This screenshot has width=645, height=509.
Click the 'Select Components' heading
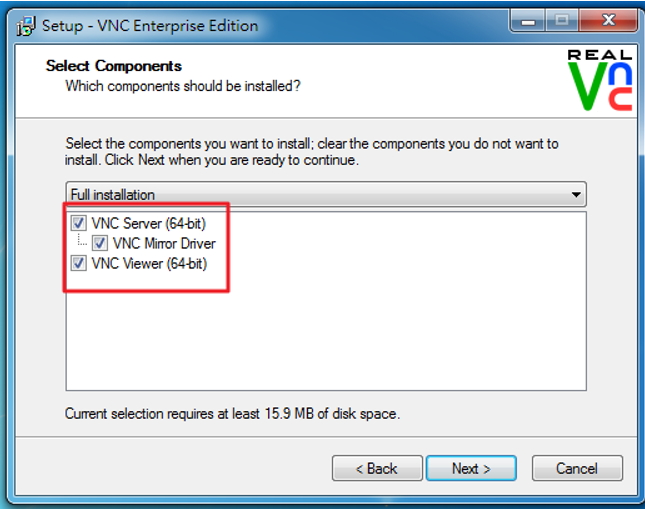114,66
